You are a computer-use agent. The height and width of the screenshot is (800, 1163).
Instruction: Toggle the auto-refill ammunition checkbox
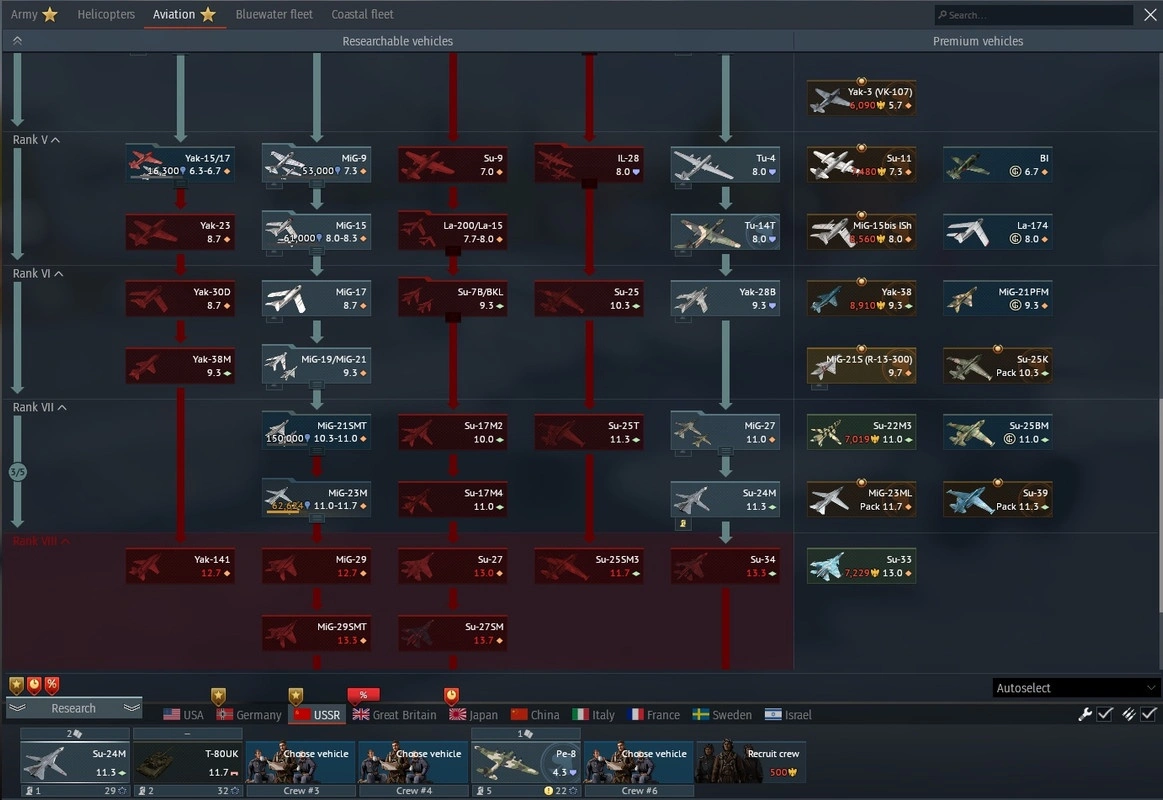pos(1149,714)
